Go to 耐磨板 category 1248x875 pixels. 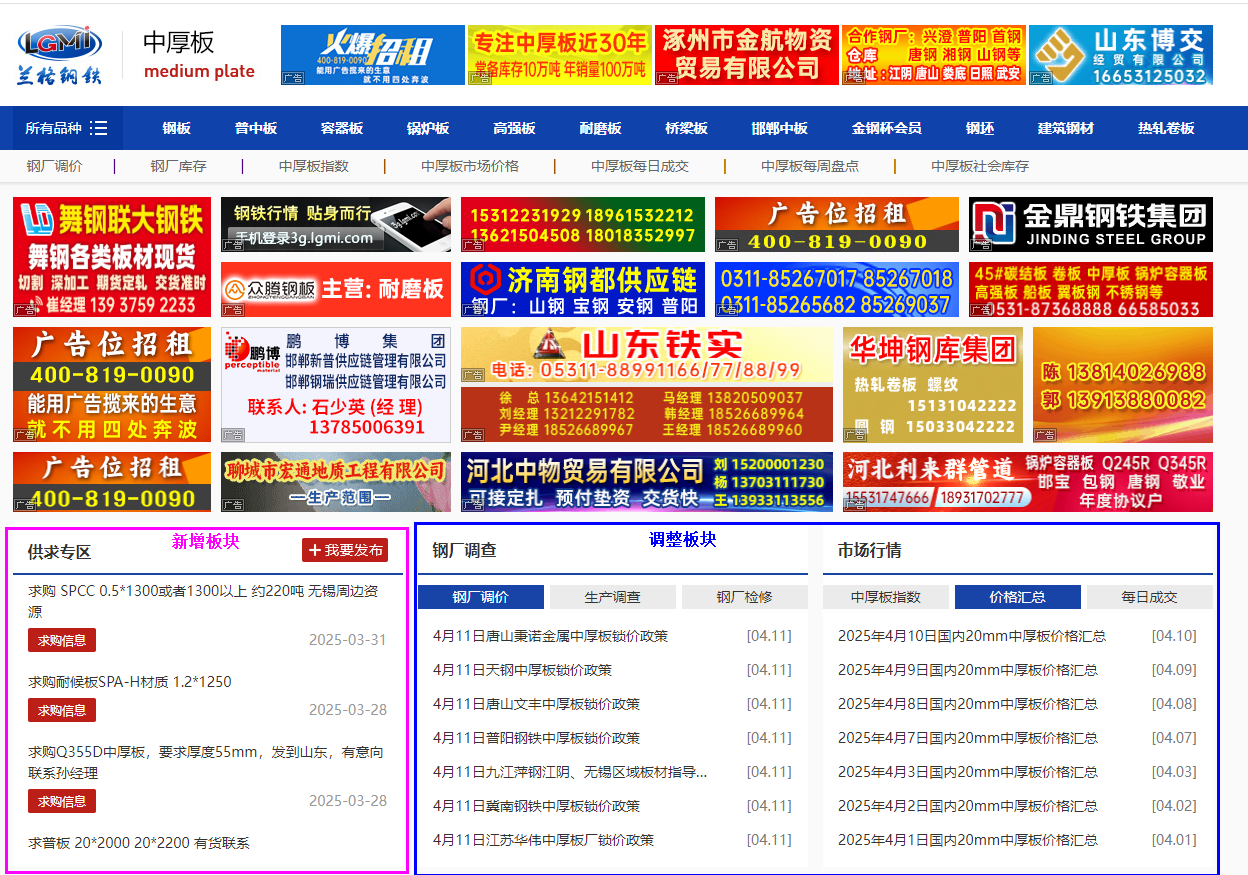pyautogui.click(x=601, y=128)
